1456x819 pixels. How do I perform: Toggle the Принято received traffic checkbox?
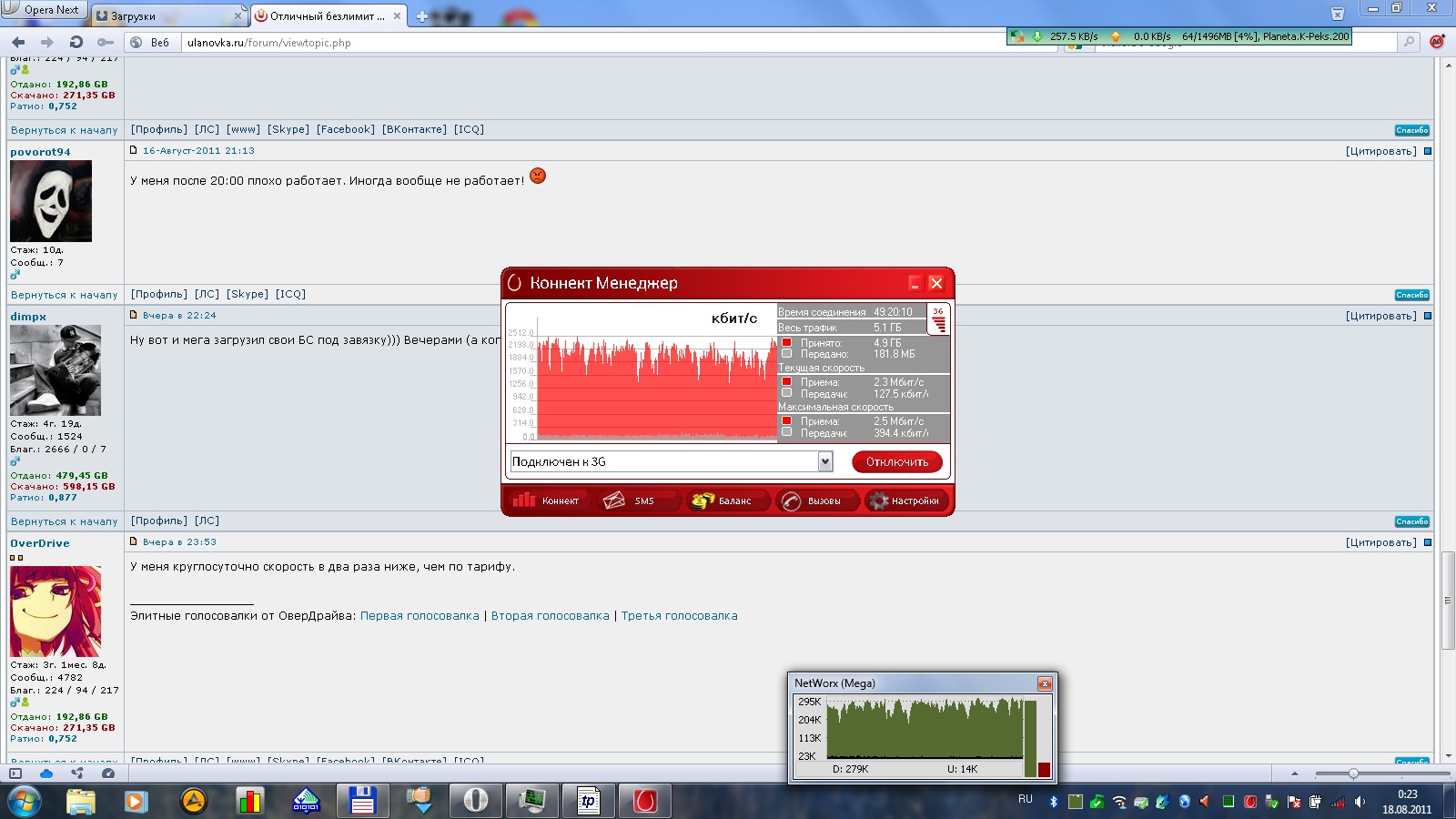click(787, 342)
